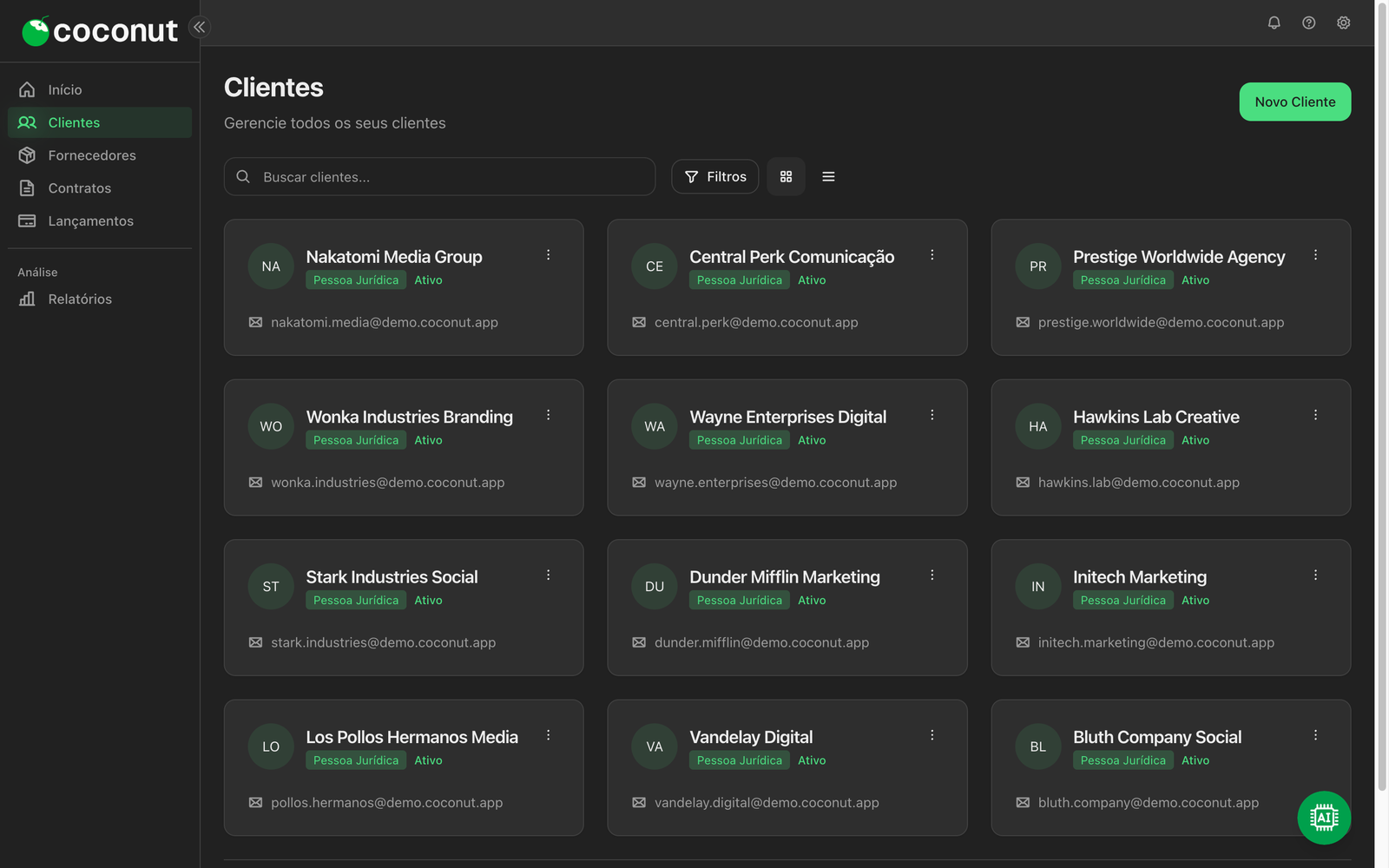1389x868 pixels.
Task: Open notifications bell icon
Action: pos(1274,23)
